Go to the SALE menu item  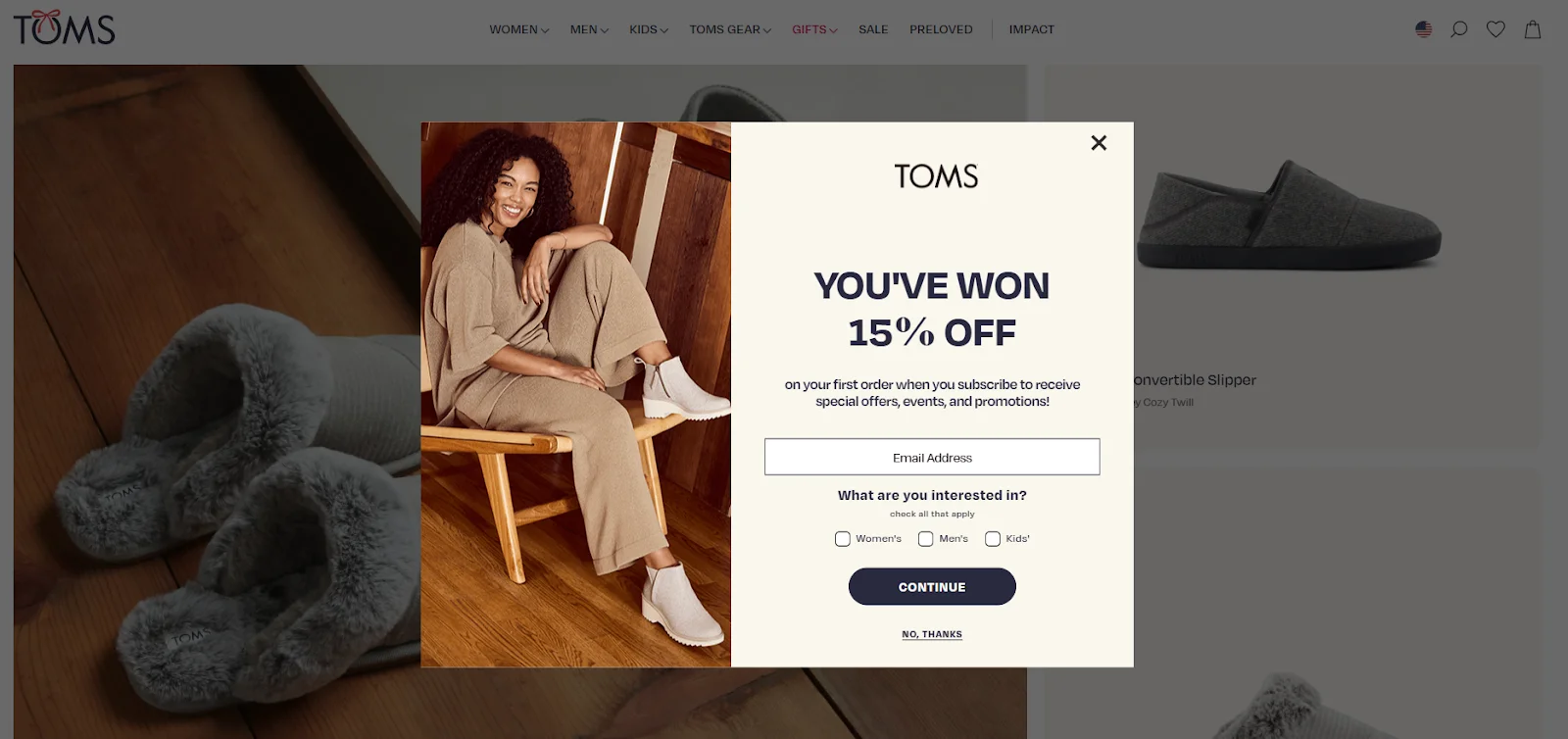873,29
